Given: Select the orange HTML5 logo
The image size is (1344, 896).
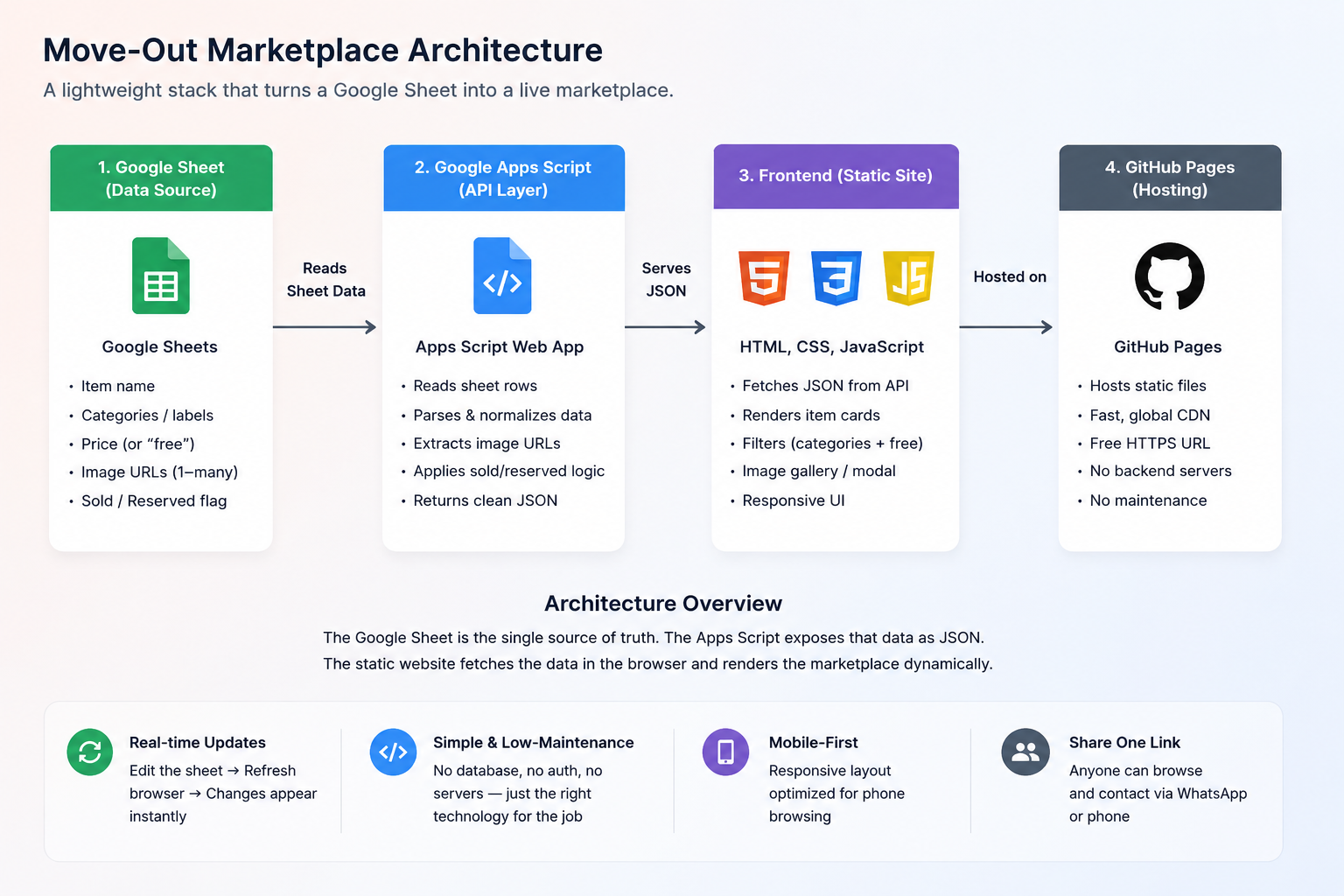Looking at the screenshot, I should [x=764, y=277].
